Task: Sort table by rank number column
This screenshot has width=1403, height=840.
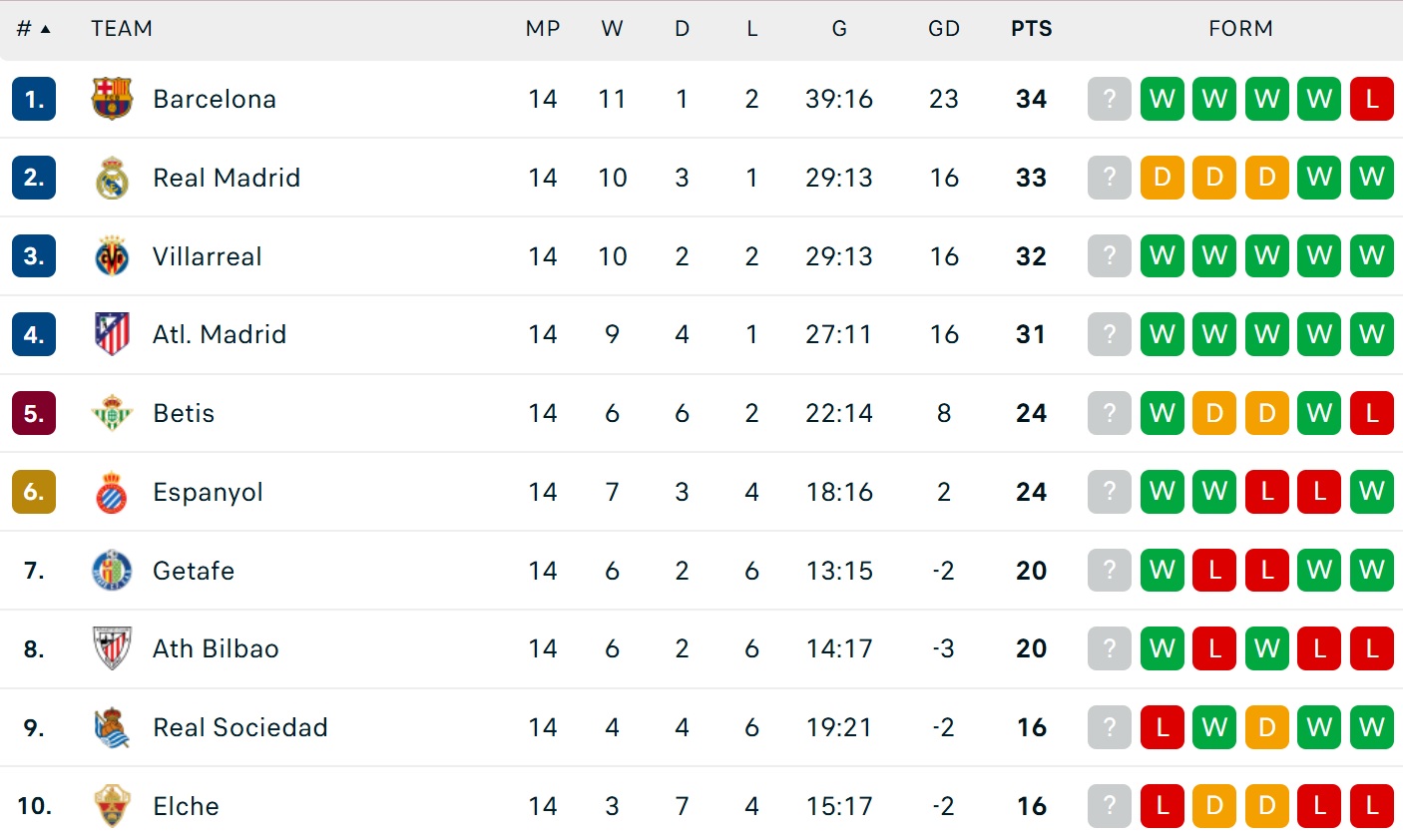Action: (x=33, y=29)
